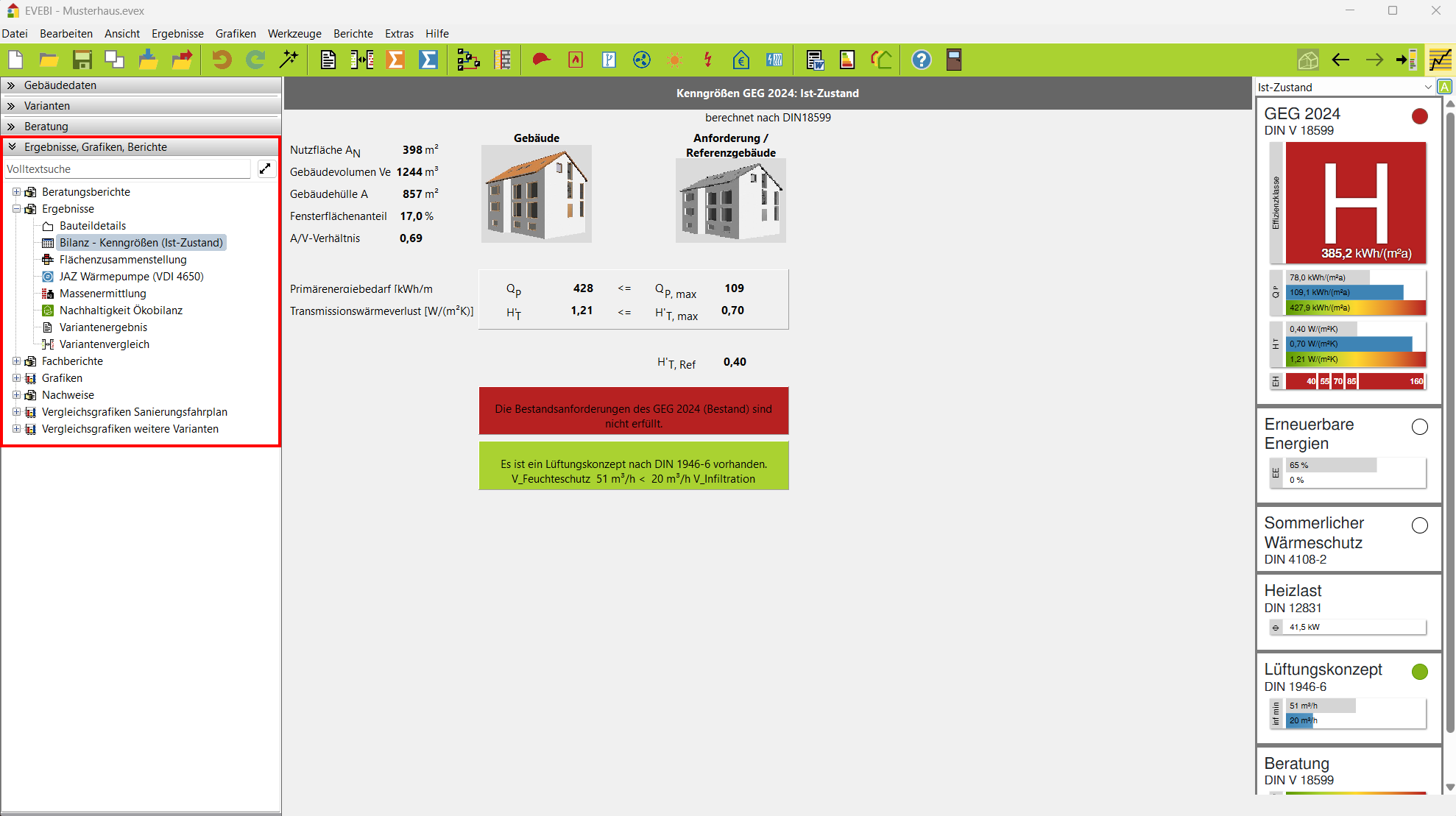
Task: Click the red efficiency class H tile
Action: tap(1355, 202)
